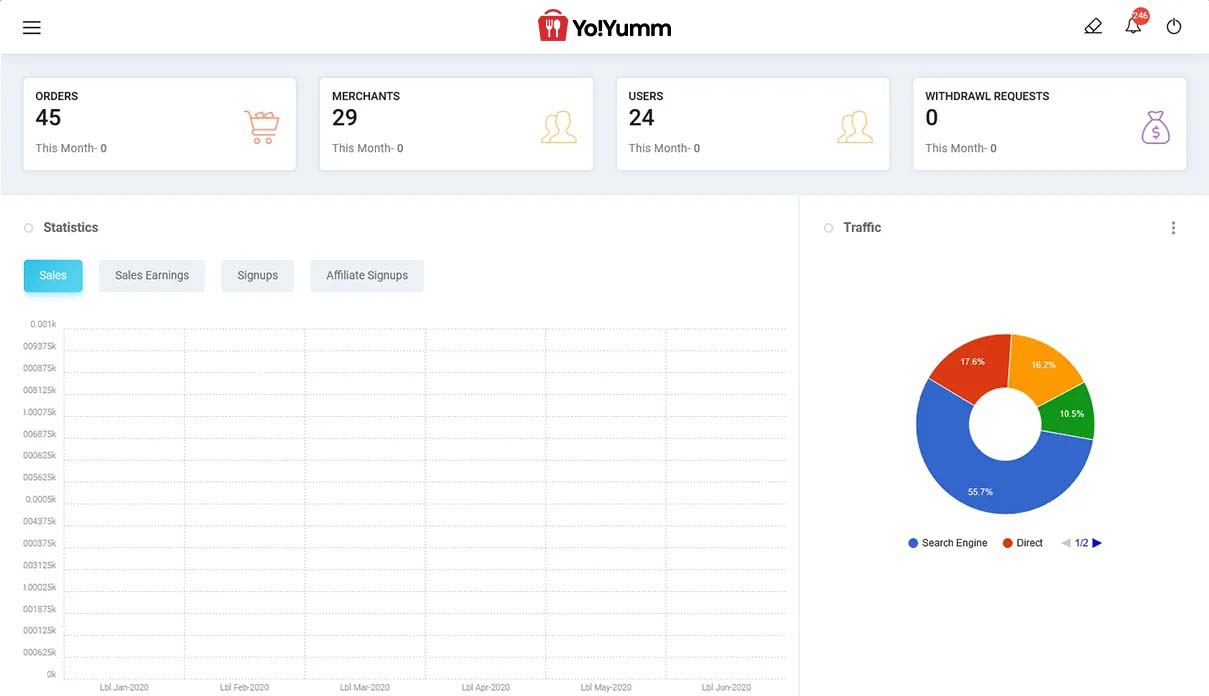Open Traffic panel three-dot options menu
Viewport: 1209px width, 696px height.
[x=1173, y=228]
